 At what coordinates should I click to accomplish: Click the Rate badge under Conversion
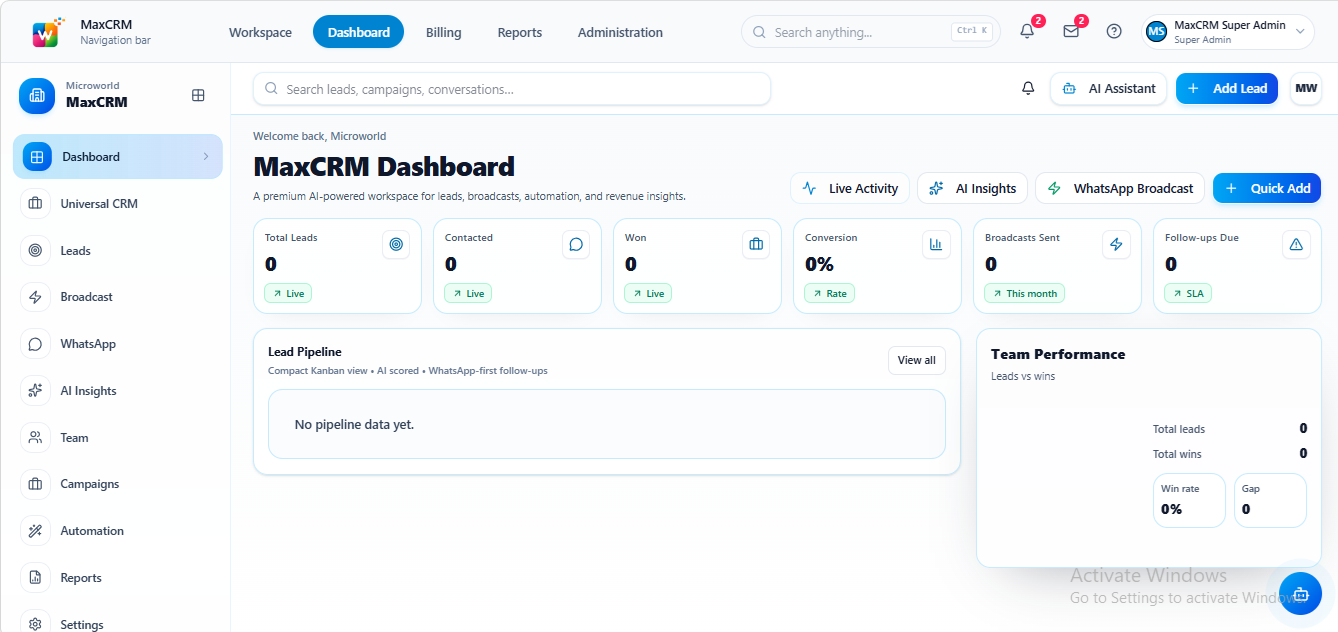[x=830, y=293]
